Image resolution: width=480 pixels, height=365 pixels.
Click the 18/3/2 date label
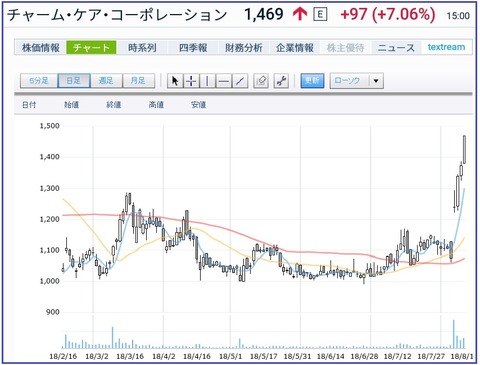[x=97, y=356]
